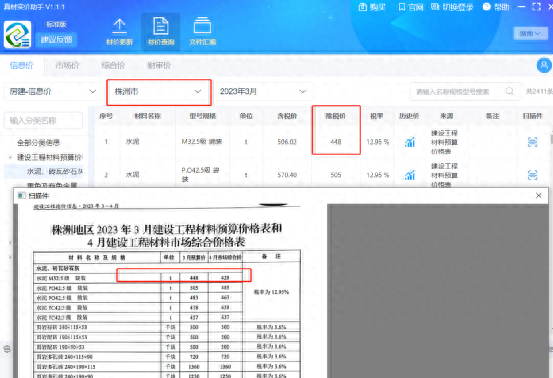
Task: Open scan document icon for row 1
Action: click(532, 142)
